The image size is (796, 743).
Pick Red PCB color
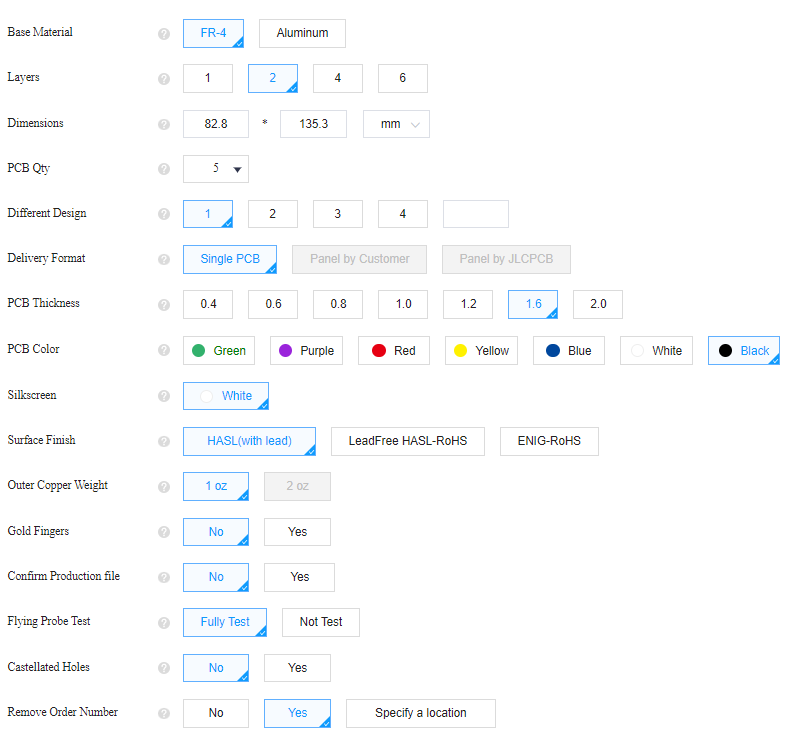(x=394, y=351)
